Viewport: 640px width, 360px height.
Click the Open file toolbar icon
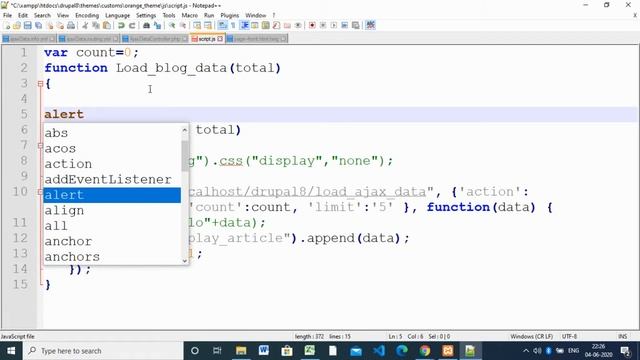[x=17, y=25]
